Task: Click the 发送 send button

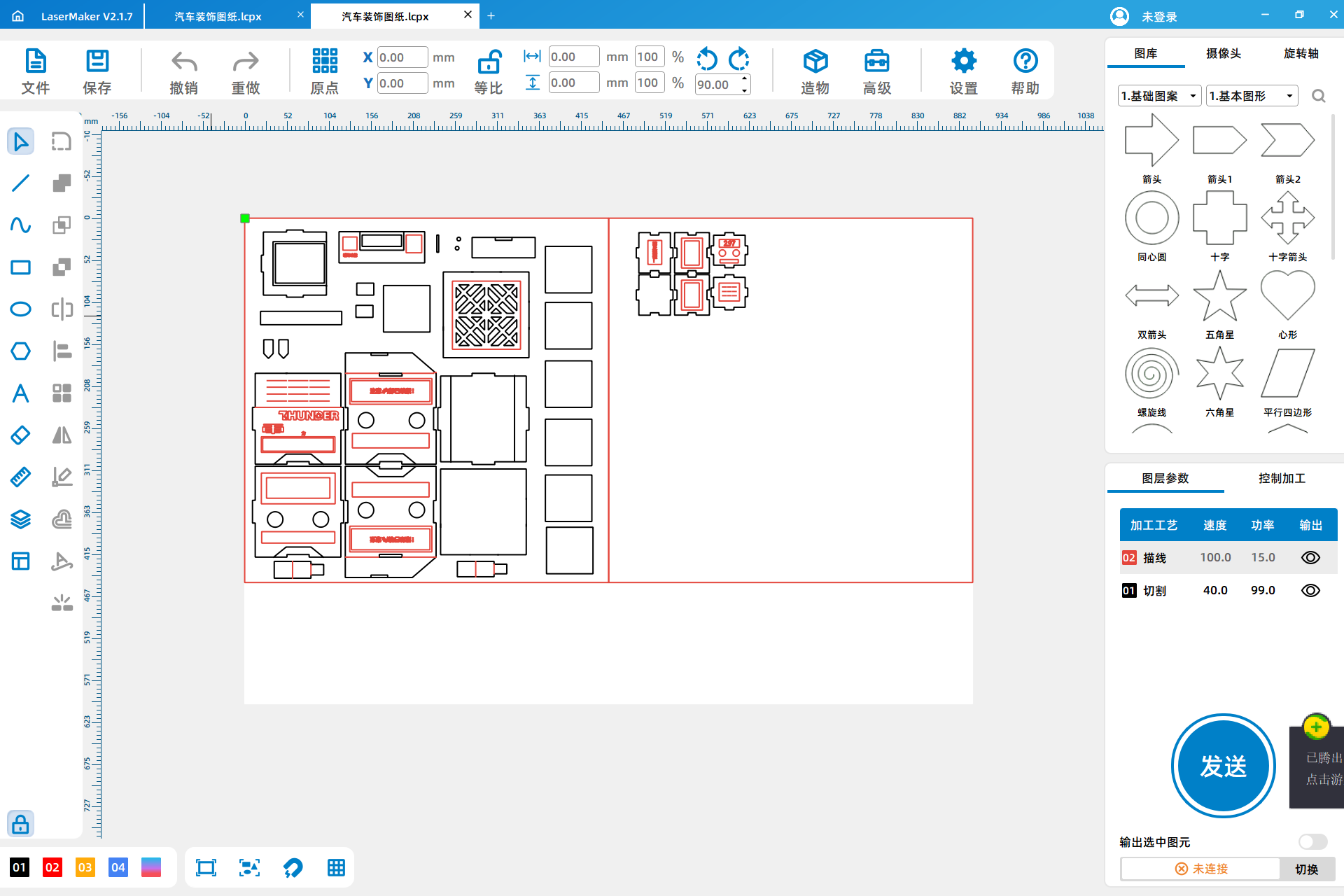Action: [1223, 766]
